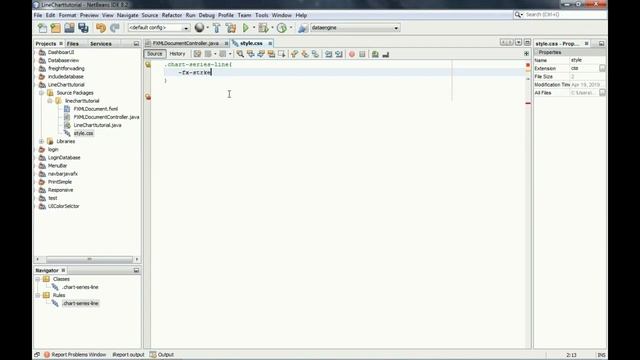This screenshot has height=360, width=640.
Task: Click the Previous Bookmark editor icon
Action: click(x=294, y=54)
